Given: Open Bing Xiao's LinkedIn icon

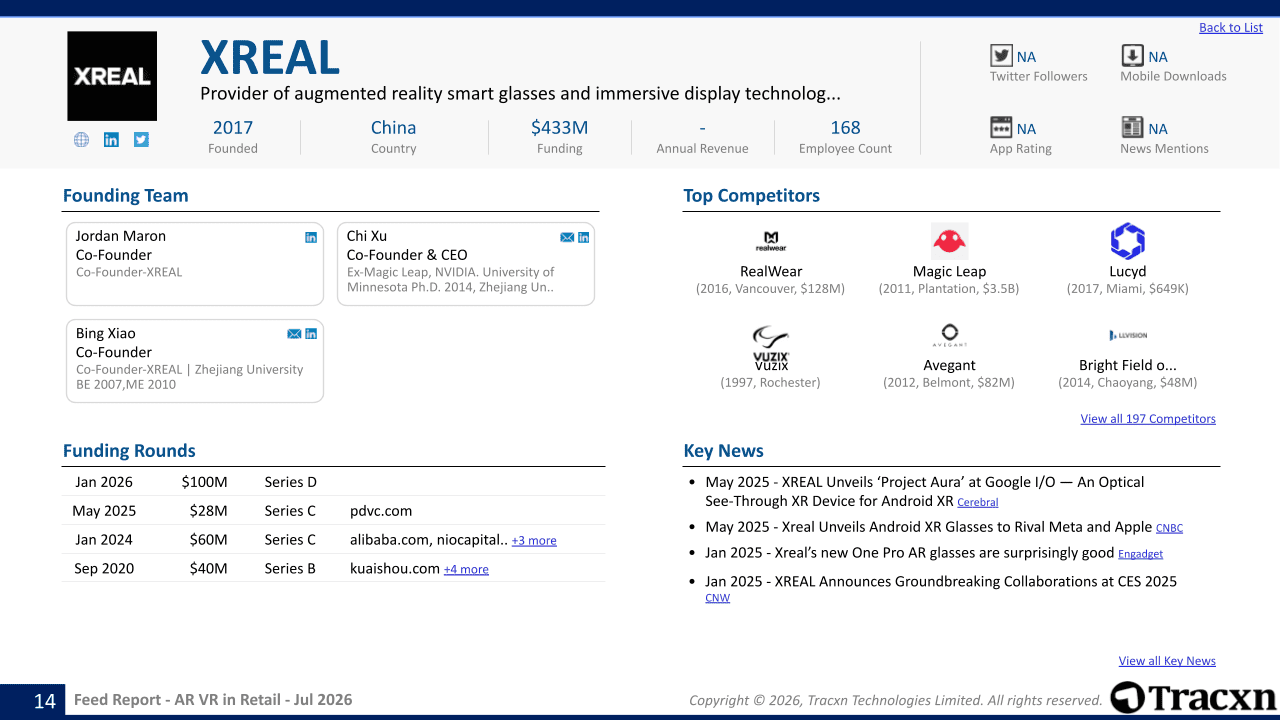Looking at the screenshot, I should coord(311,334).
